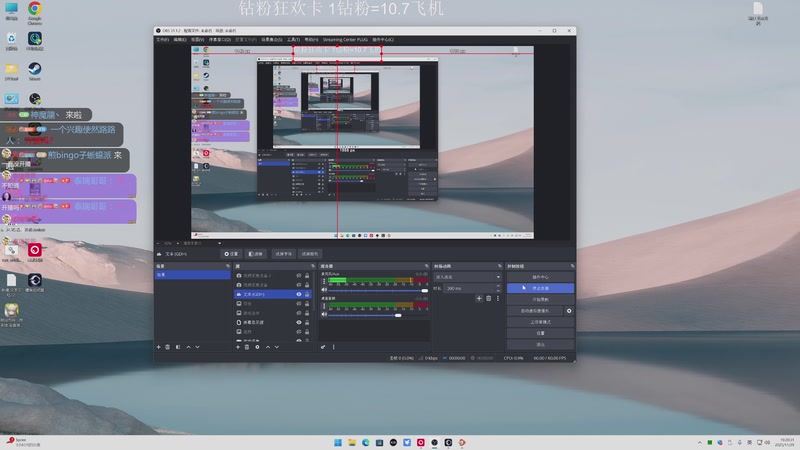Open Windows Start button on taskbar
Viewport: 800px width, 450px height.
338,442
